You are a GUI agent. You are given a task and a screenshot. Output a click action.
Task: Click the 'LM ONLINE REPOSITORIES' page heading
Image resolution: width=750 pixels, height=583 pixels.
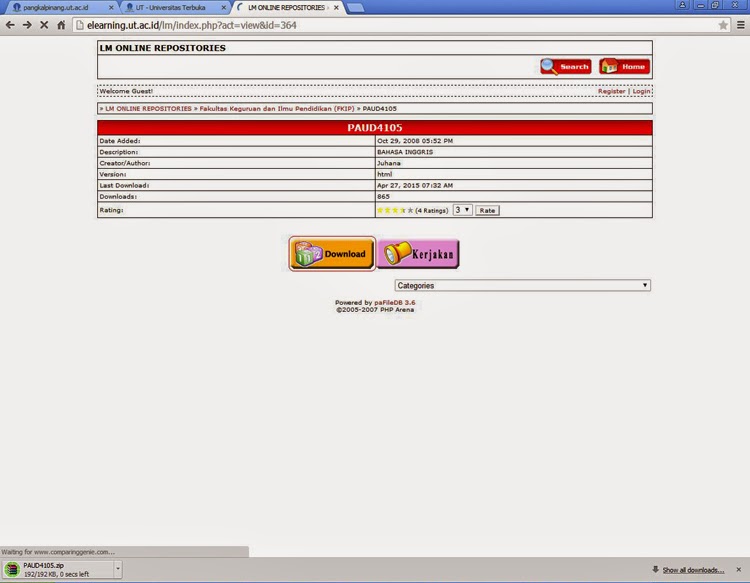pos(163,48)
